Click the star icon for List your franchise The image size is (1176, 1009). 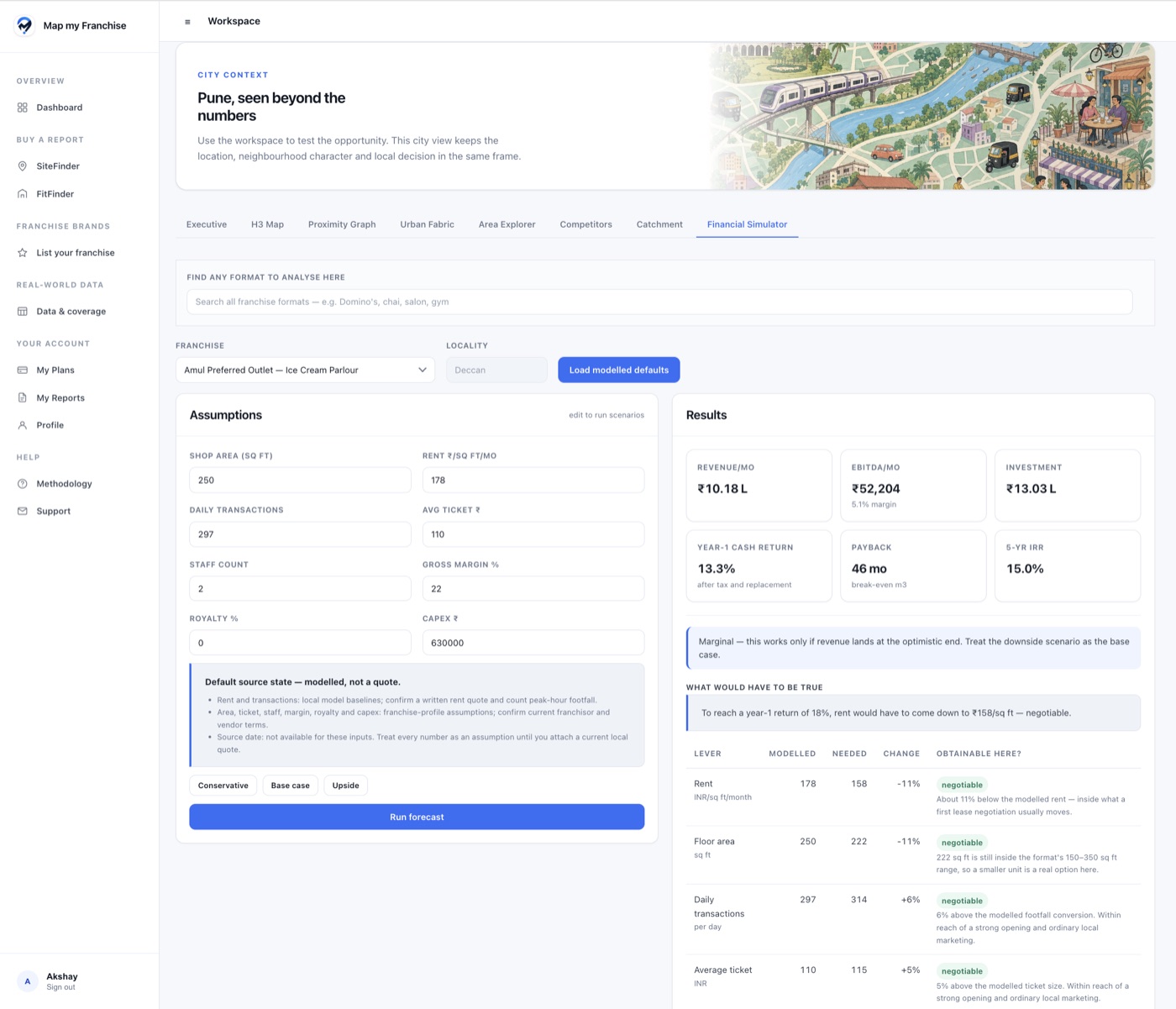click(x=23, y=253)
